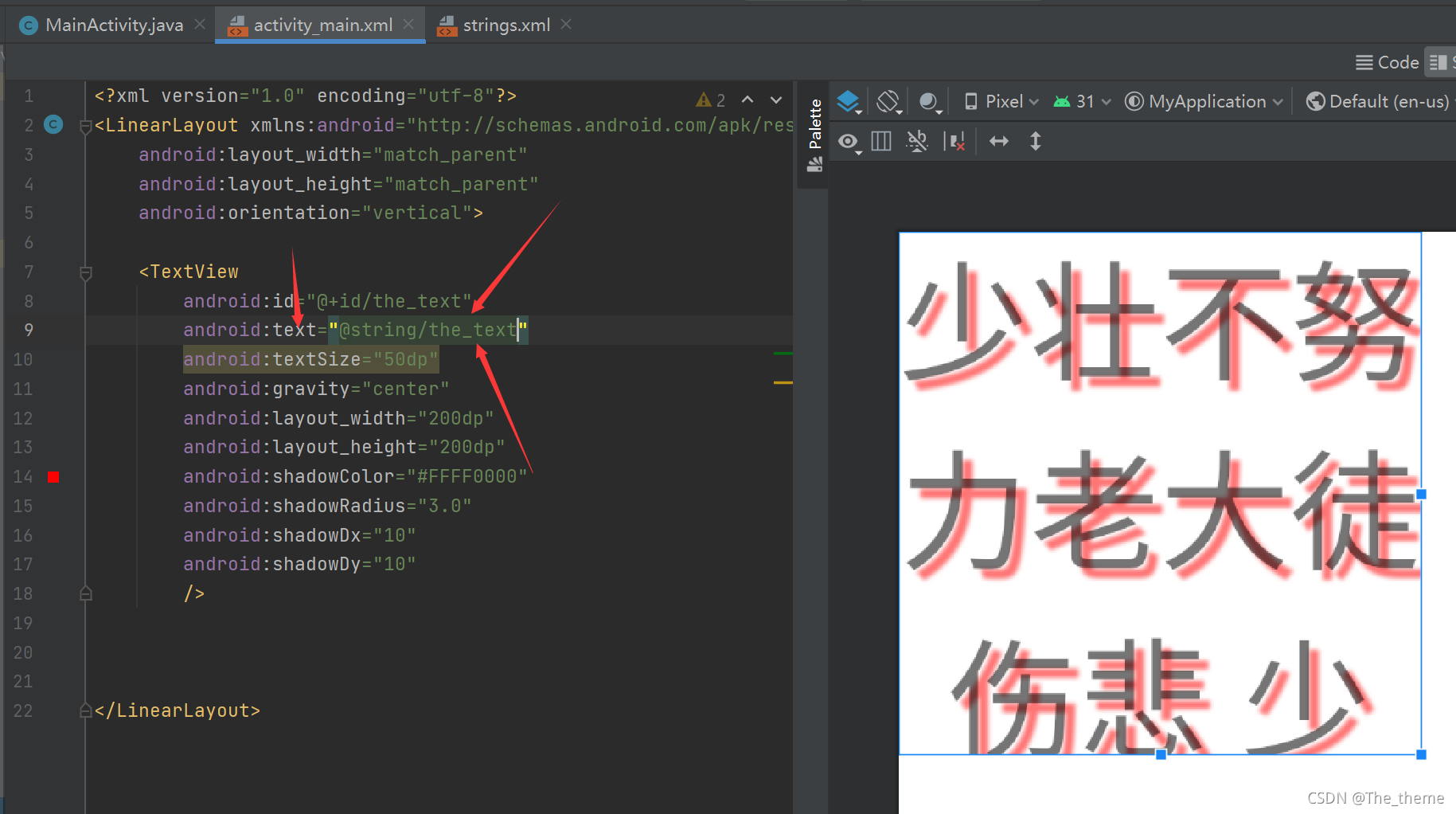The width and height of the screenshot is (1456, 814).
Task: Go to previous highlighted error arrow
Action: click(748, 100)
